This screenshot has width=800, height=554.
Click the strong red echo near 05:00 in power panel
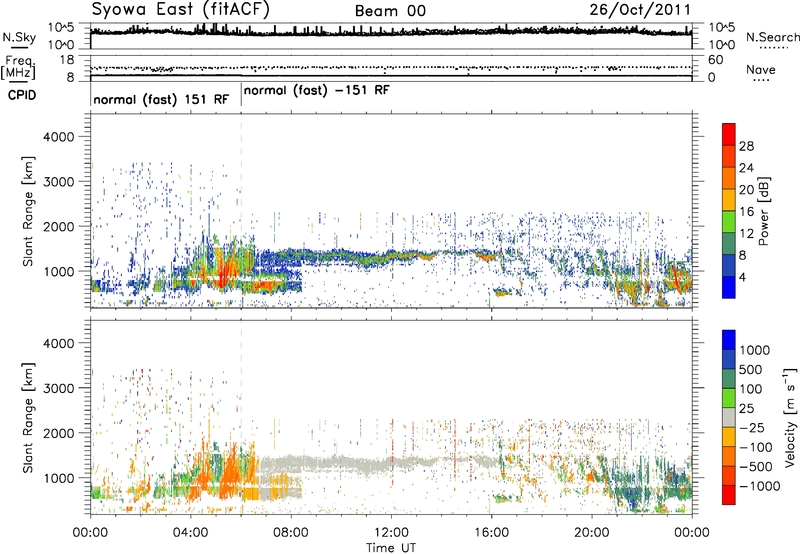223,274
